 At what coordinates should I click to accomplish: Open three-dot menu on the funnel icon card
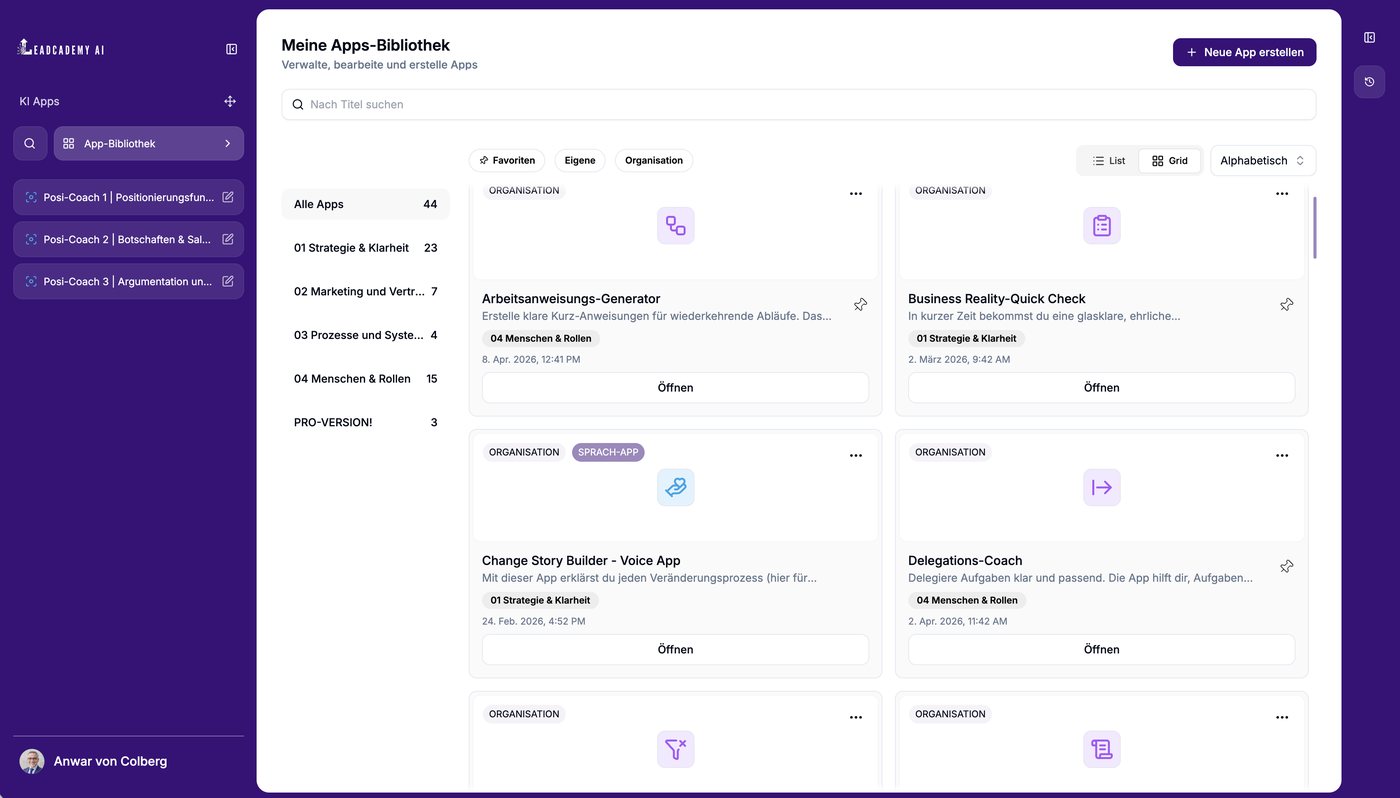(856, 718)
